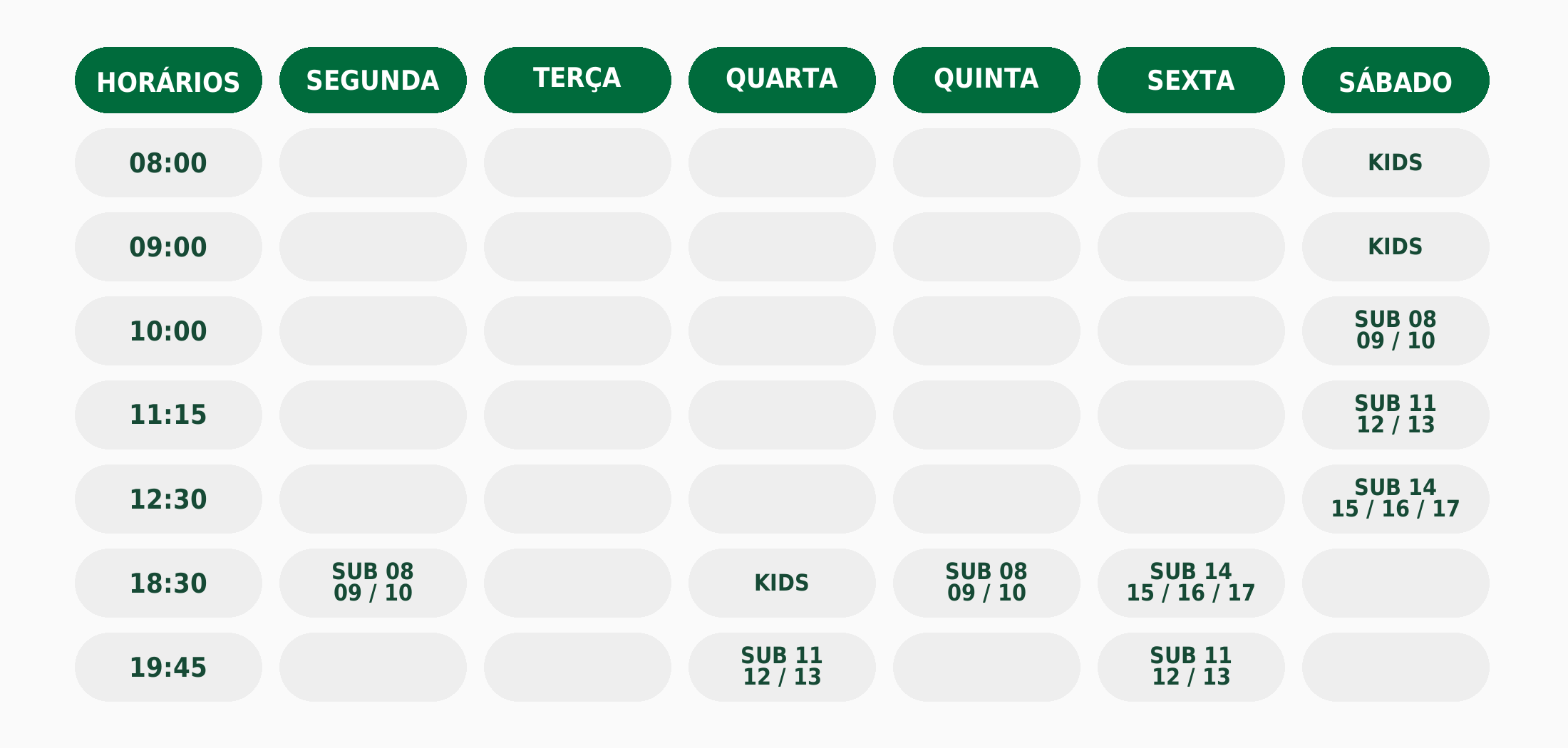Open Wednesday 18:30 KIDS class cell
The width and height of the screenshot is (1568, 748).
pyautogui.click(x=782, y=583)
